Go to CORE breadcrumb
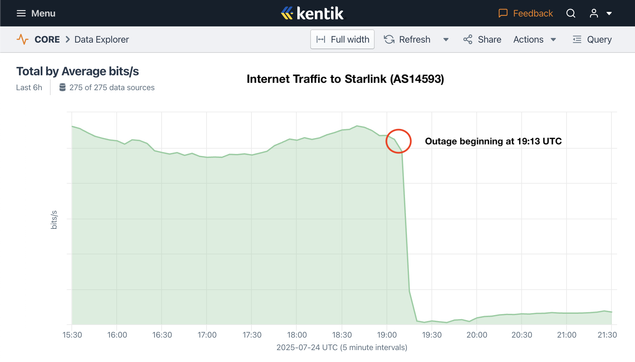Screen dimensions: 635x362 click(47, 39)
